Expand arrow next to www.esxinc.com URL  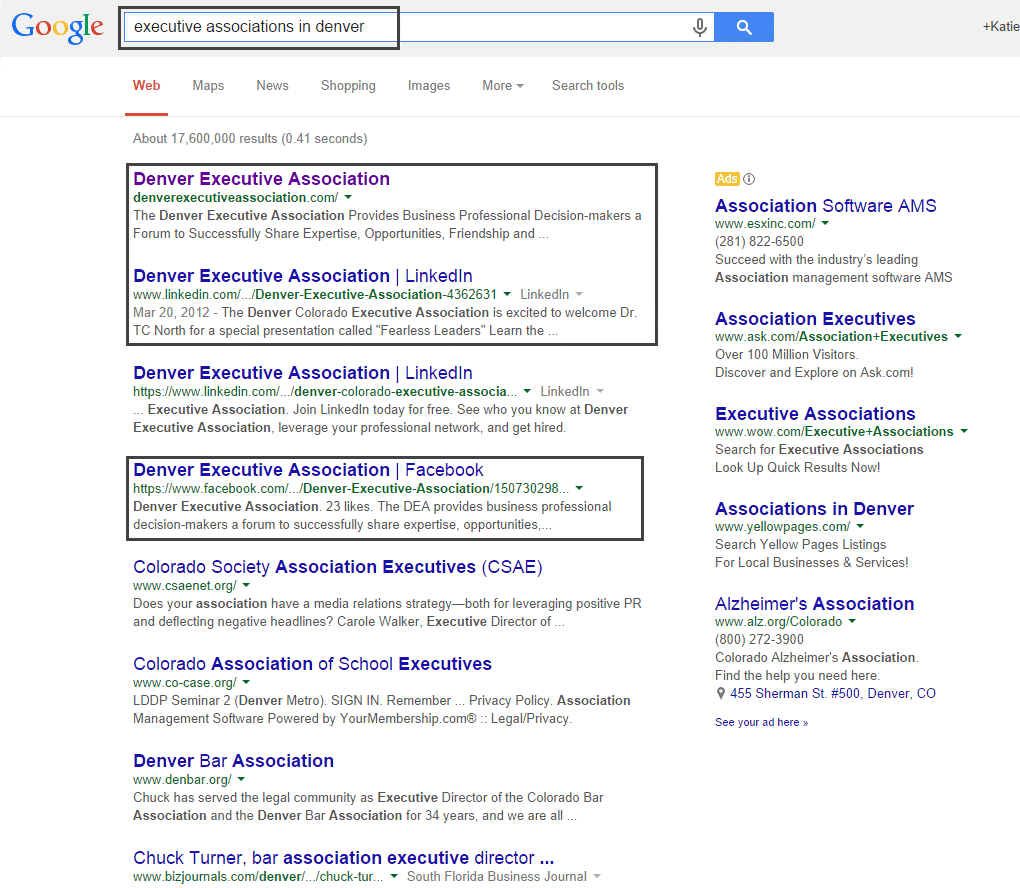click(x=825, y=223)
